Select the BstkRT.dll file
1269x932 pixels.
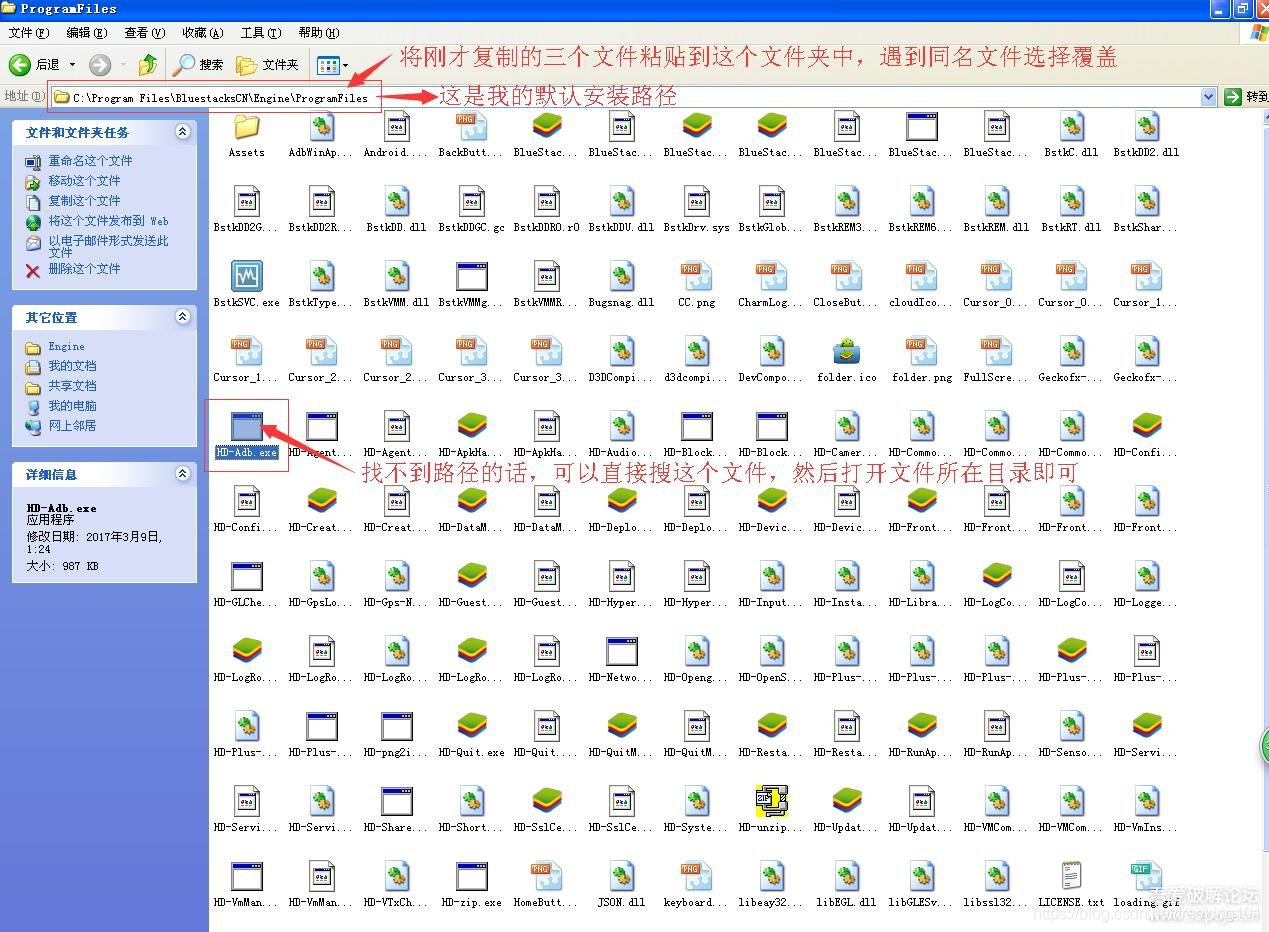point(1072,209)
